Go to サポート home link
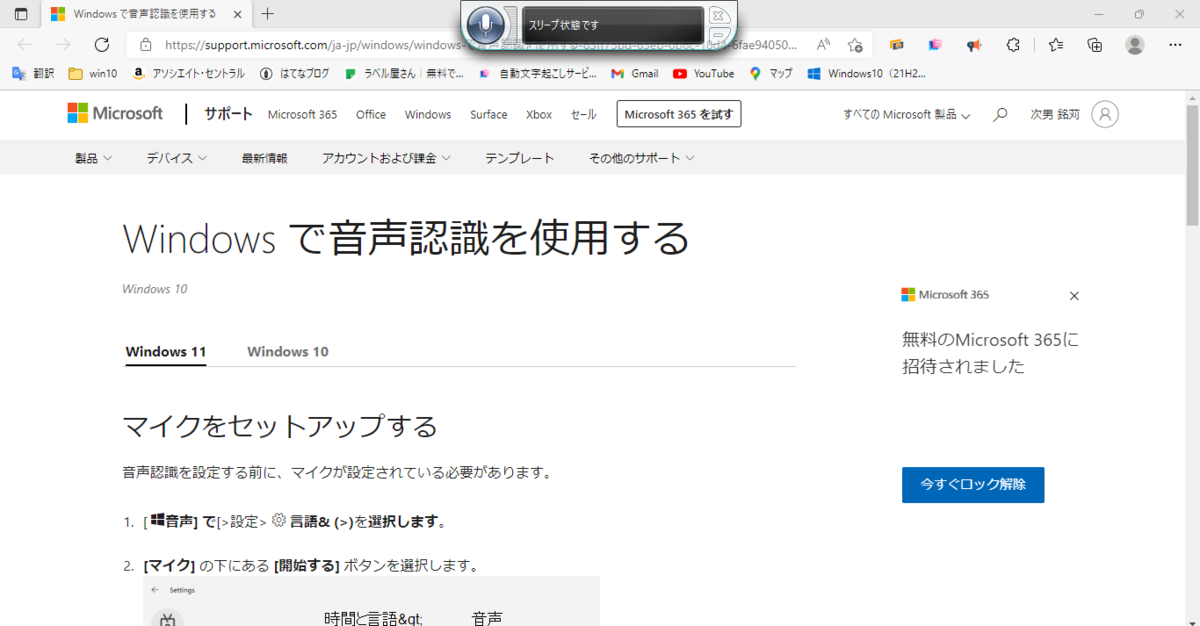The width and height of the screenshot is (1200, 626). click(x=229, y=114)
